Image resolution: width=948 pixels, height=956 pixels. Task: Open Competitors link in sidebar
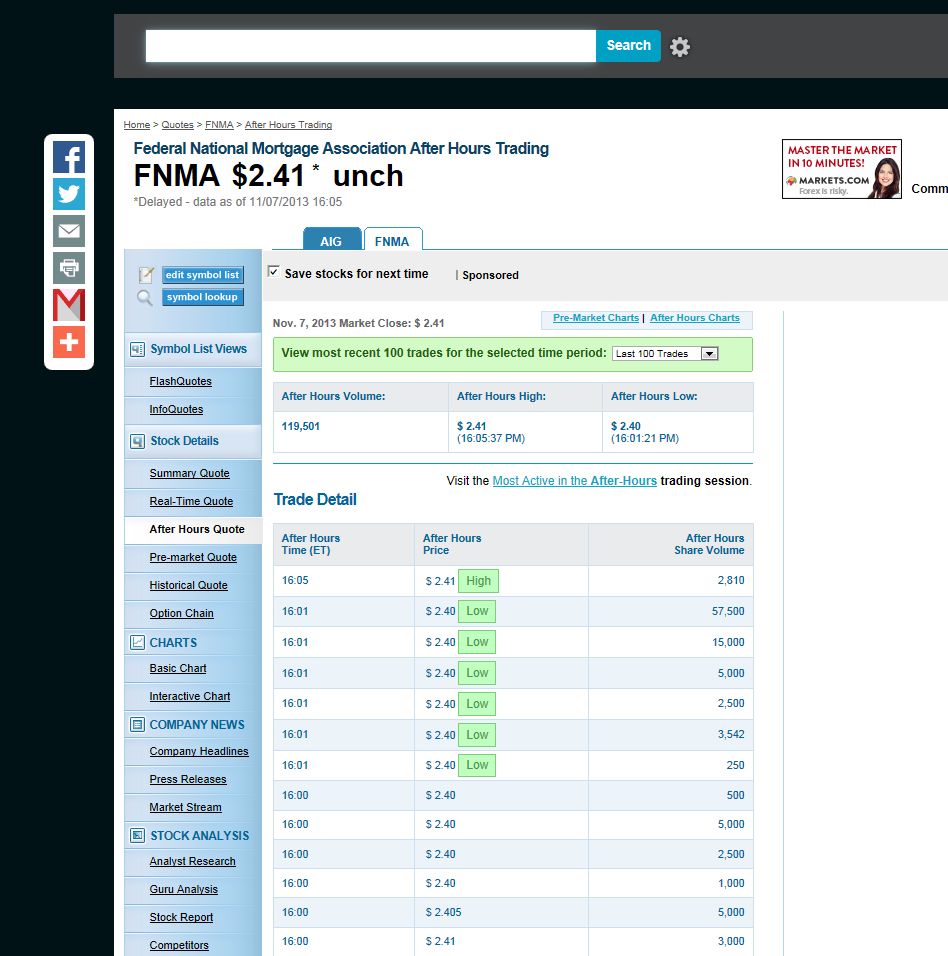click(179, 946)
